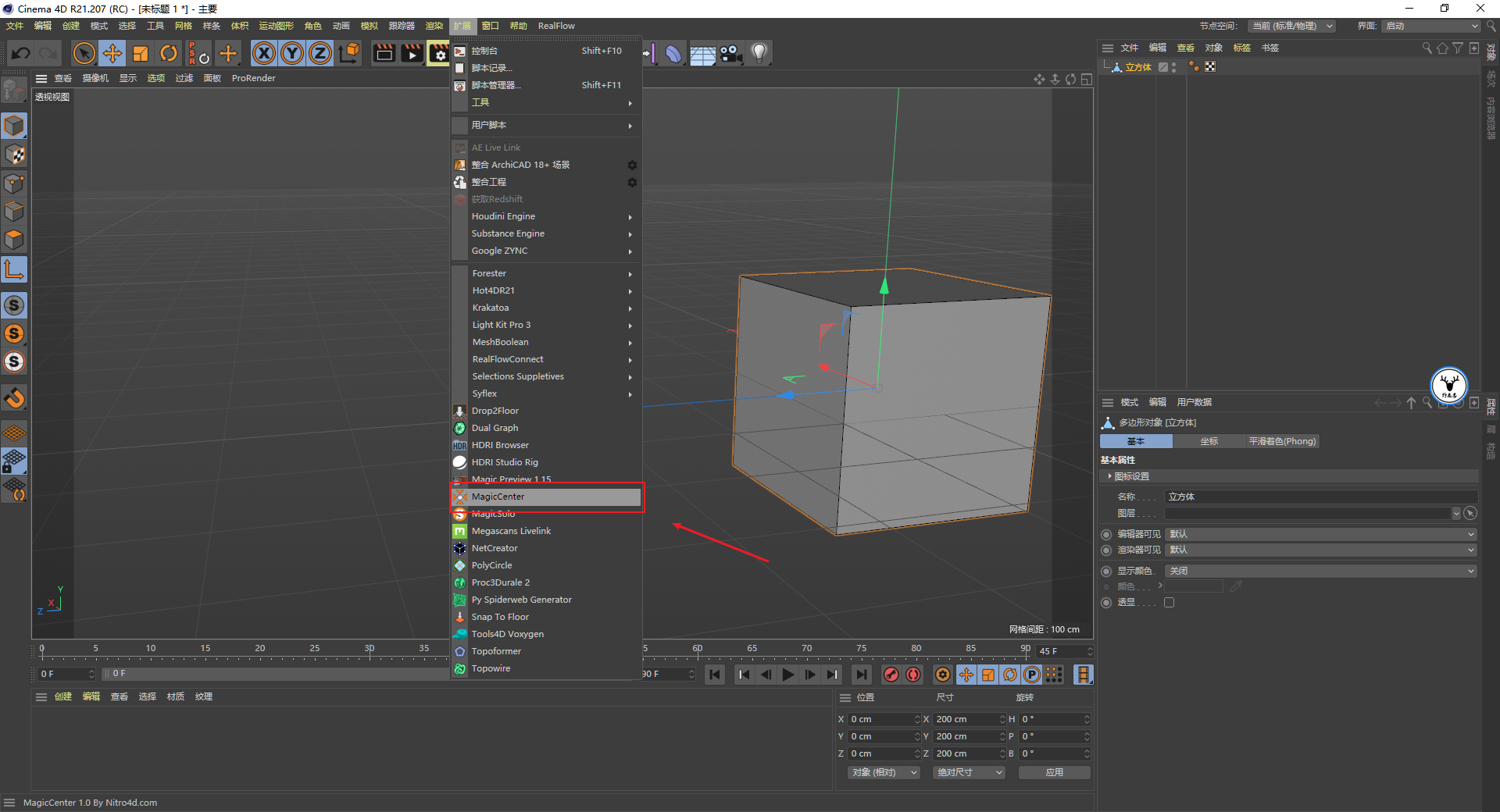
Task: Add light bulb object icon
Action: click(x=759, y=53)
